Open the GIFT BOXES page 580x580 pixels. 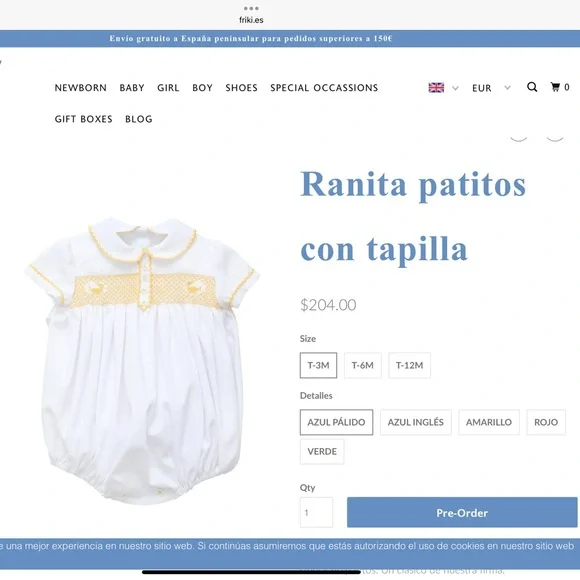click(x=83, y=119)
